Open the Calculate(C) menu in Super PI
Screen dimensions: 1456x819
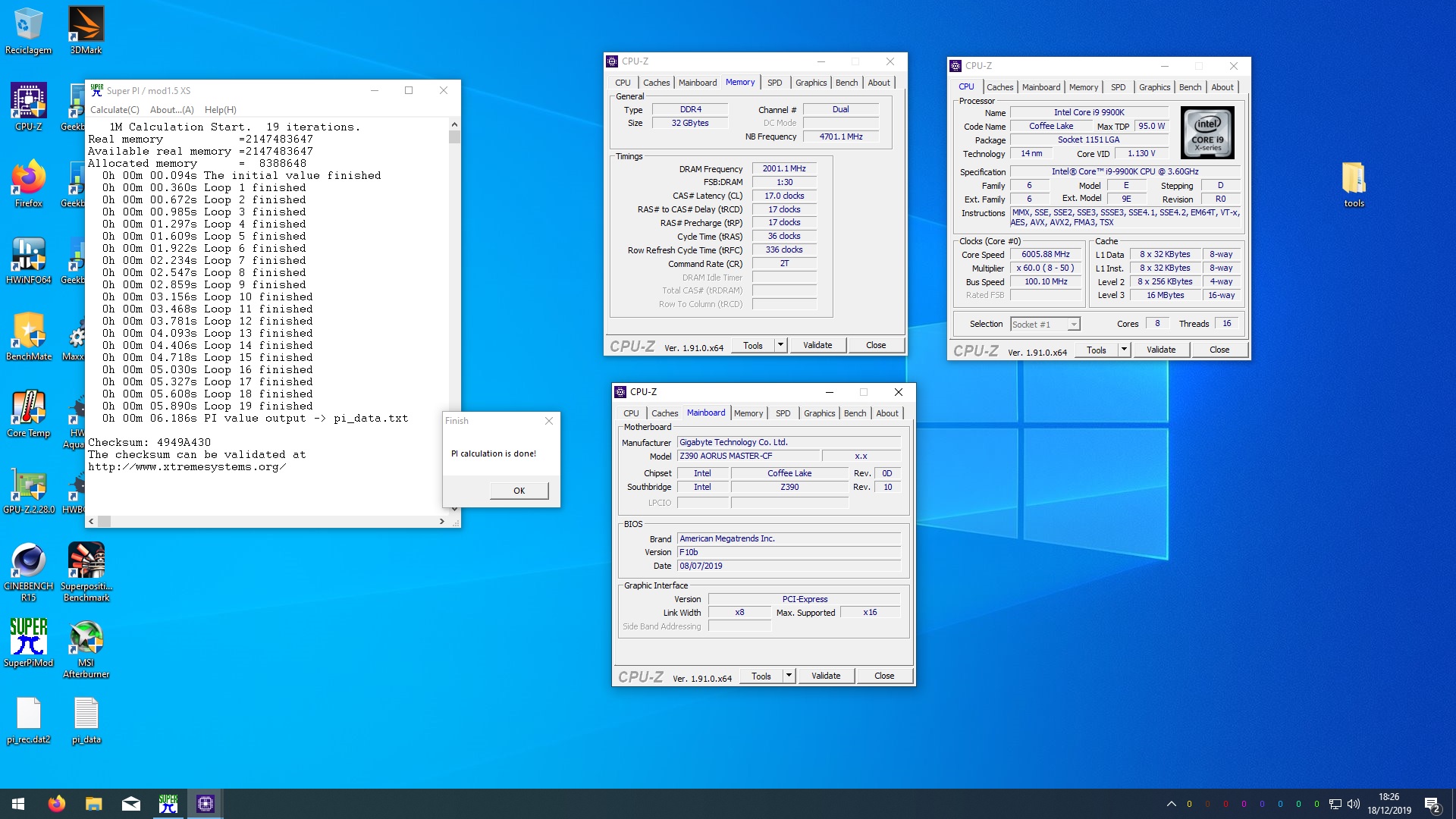pyautogui.click(x=115, y=110)
